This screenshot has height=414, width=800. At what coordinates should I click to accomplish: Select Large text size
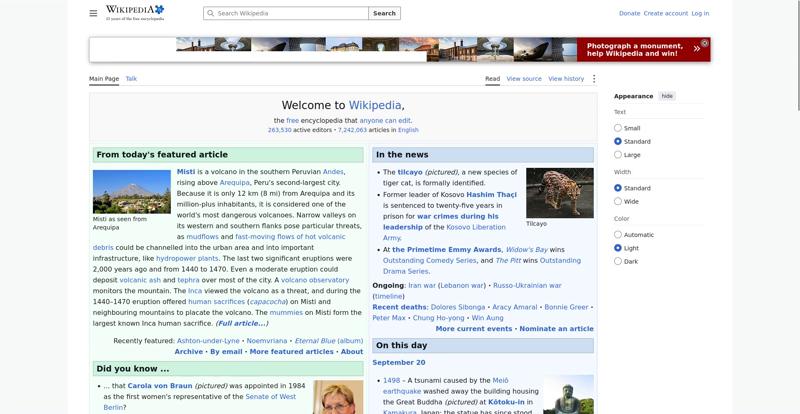coord(618,155)
